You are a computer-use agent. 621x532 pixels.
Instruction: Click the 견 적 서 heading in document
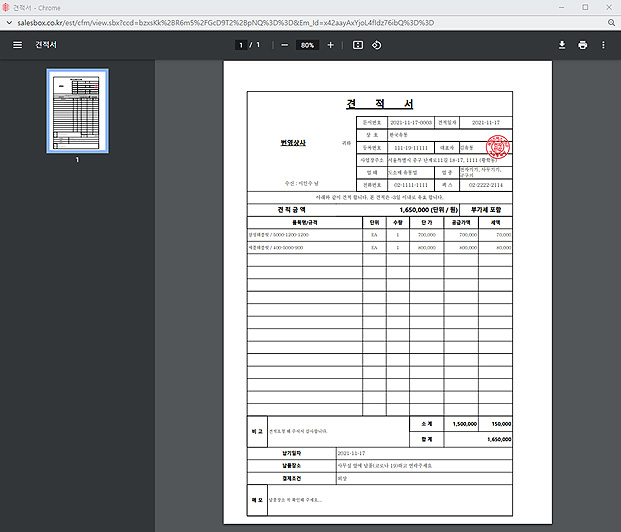click(380, 104)
